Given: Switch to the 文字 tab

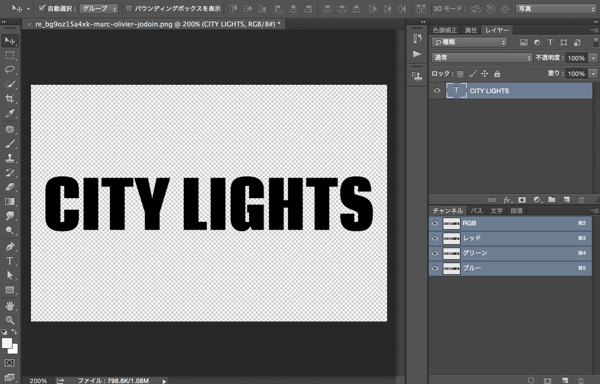Looking at the screenshot, I should coord(497,211).
